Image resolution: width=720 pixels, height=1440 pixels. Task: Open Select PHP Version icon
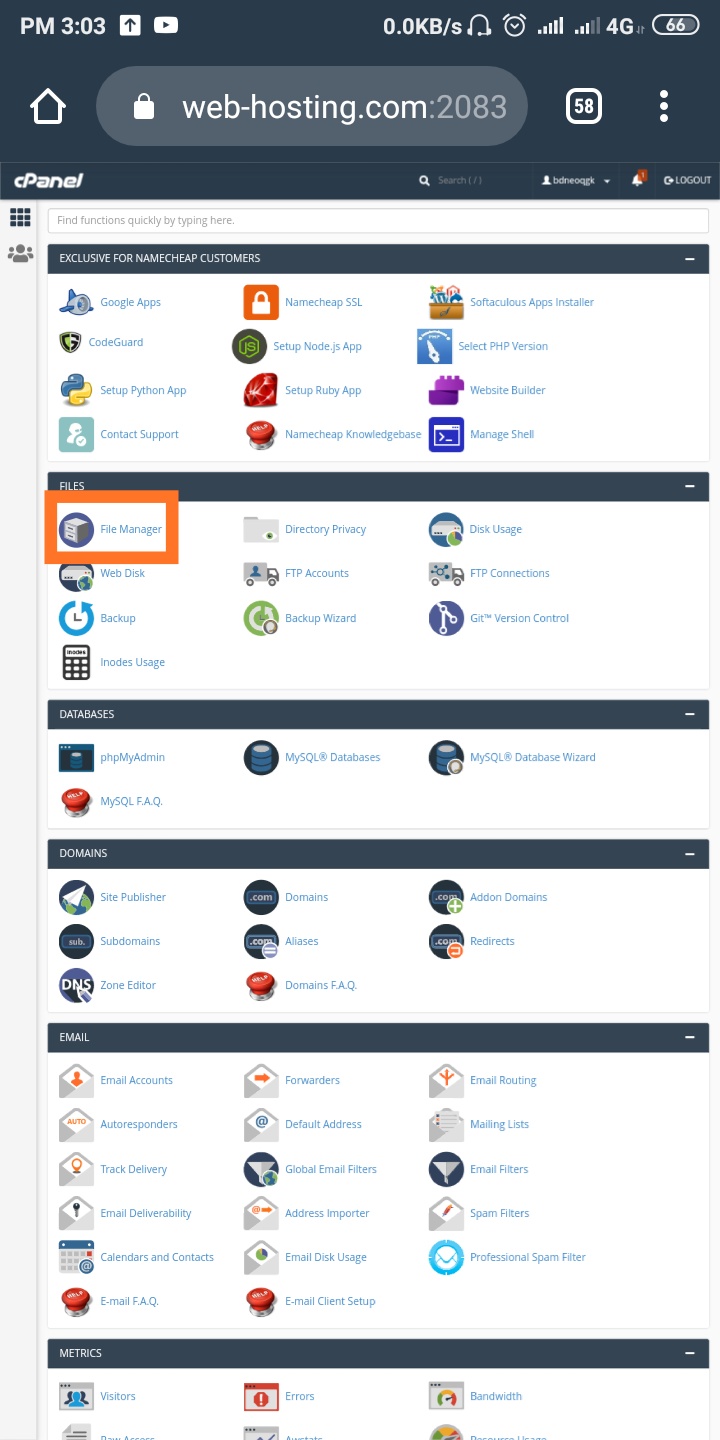[x=434, y=346]
